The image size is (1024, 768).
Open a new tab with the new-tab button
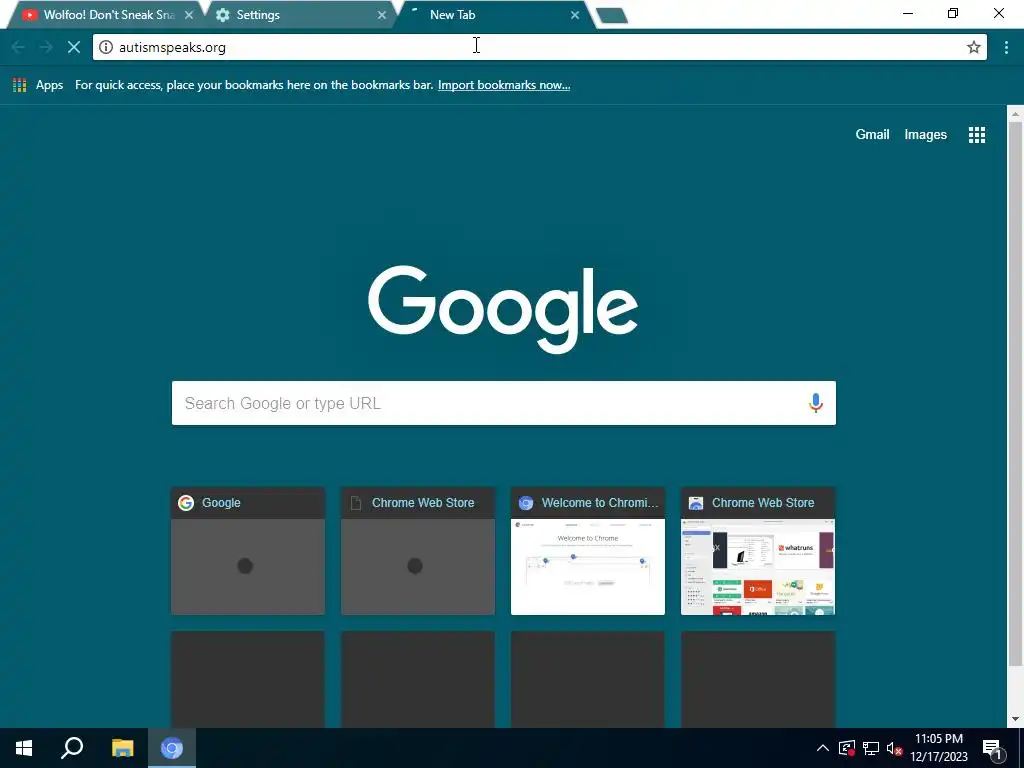point(612,16)
